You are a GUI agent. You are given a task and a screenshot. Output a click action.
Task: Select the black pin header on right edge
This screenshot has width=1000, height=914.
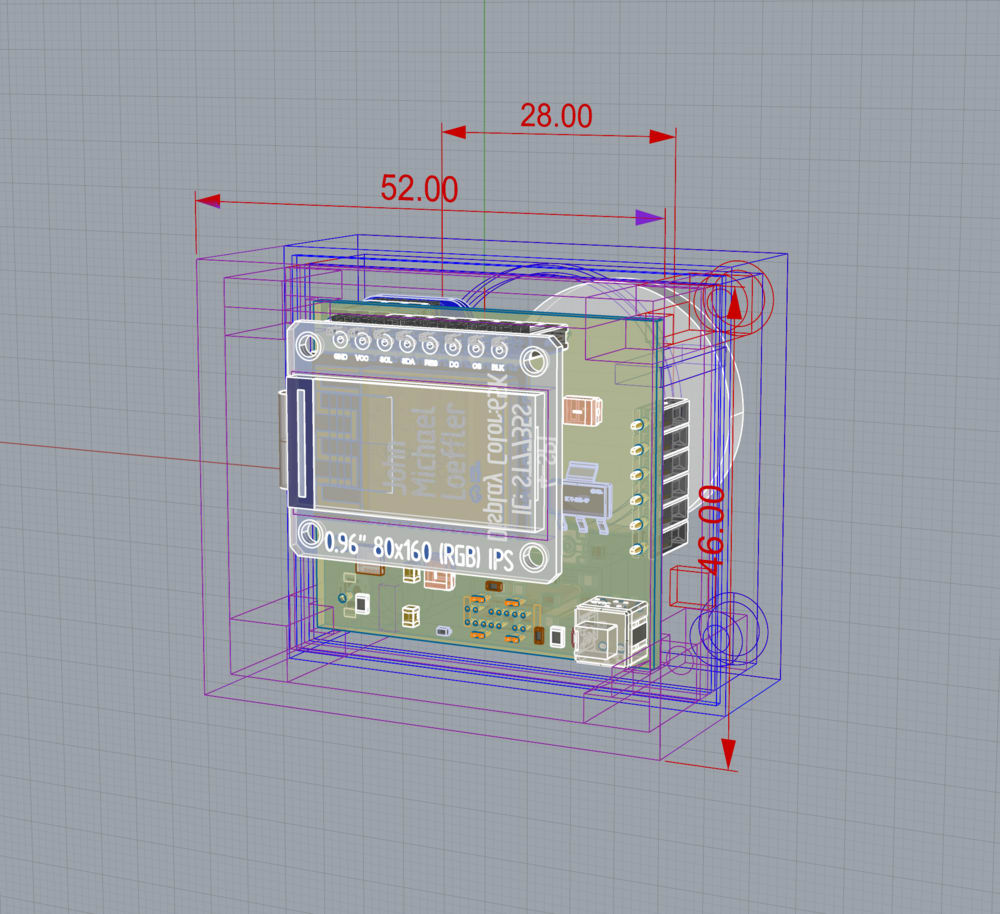tap(677, 475)
